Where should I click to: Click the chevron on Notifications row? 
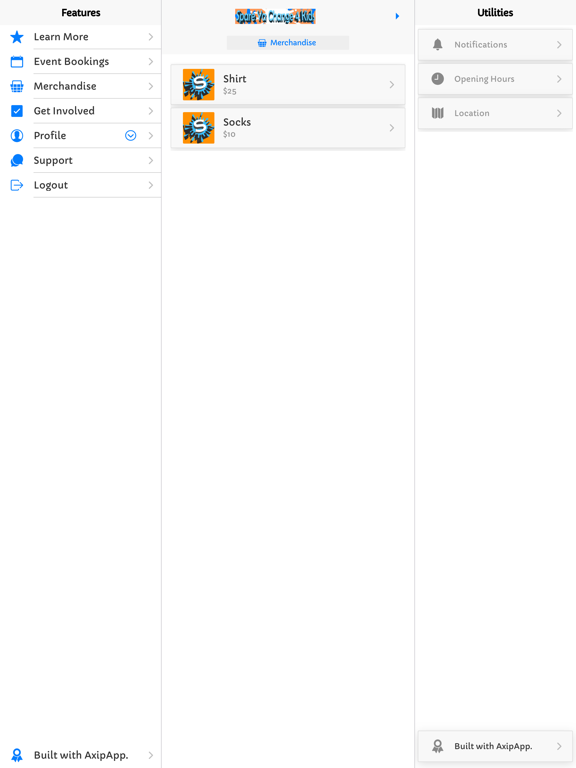tap(559, 45)
